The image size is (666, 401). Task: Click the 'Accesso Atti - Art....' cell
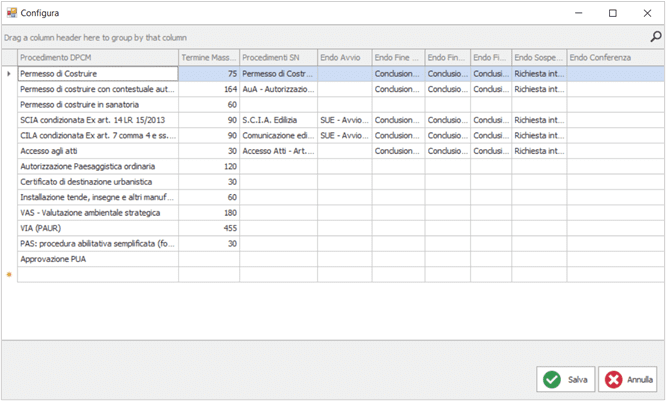click(x=279, y=151)
